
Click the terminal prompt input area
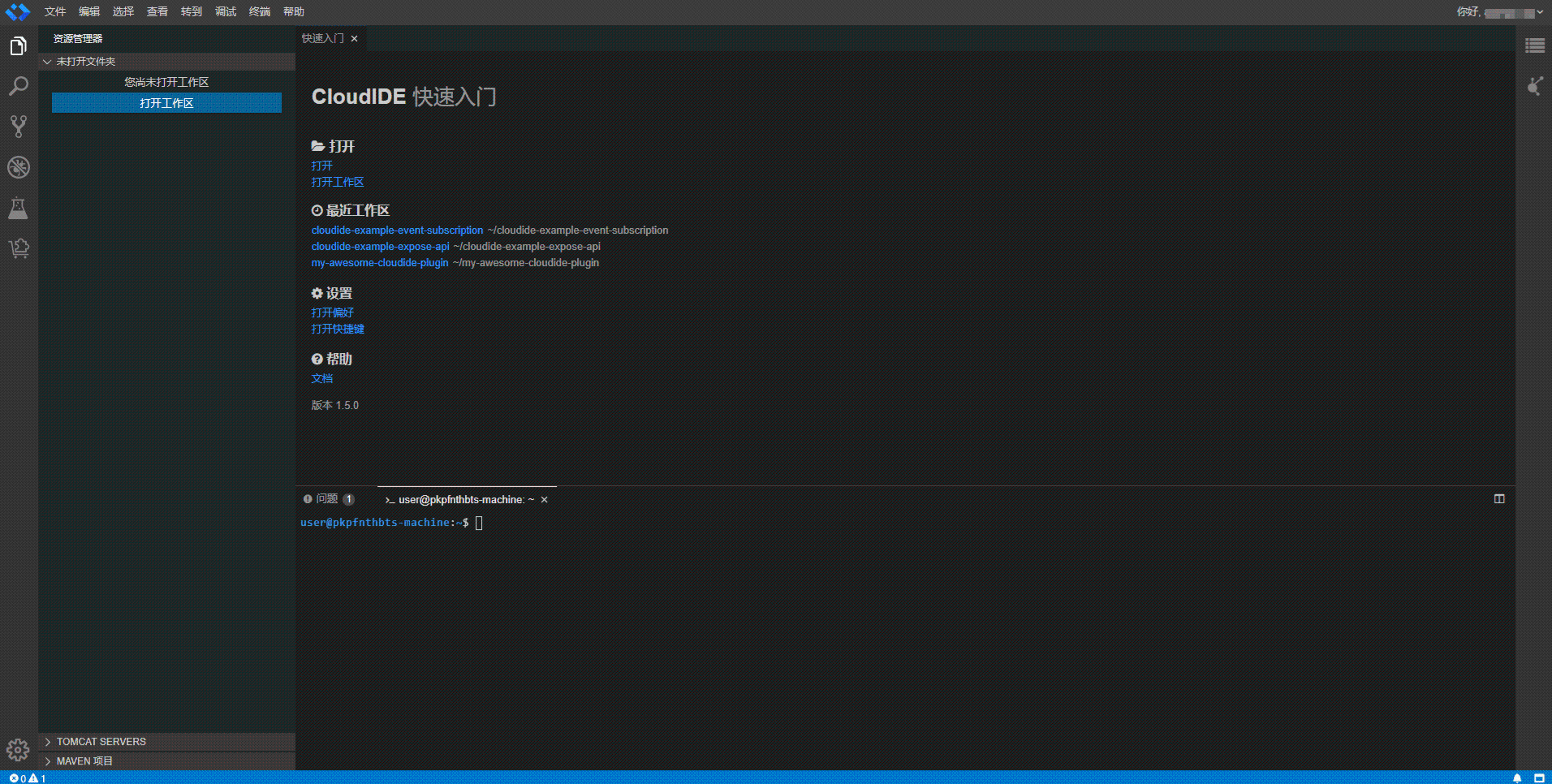coord(479,523)
